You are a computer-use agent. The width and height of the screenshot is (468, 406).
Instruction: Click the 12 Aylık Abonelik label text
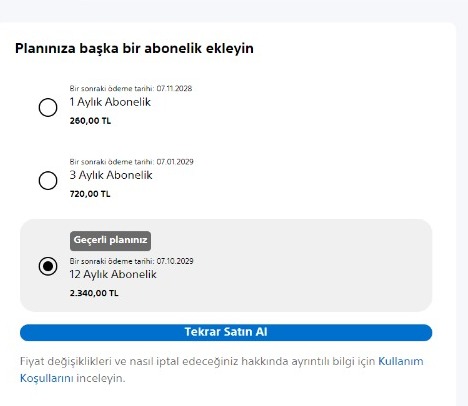113,274
